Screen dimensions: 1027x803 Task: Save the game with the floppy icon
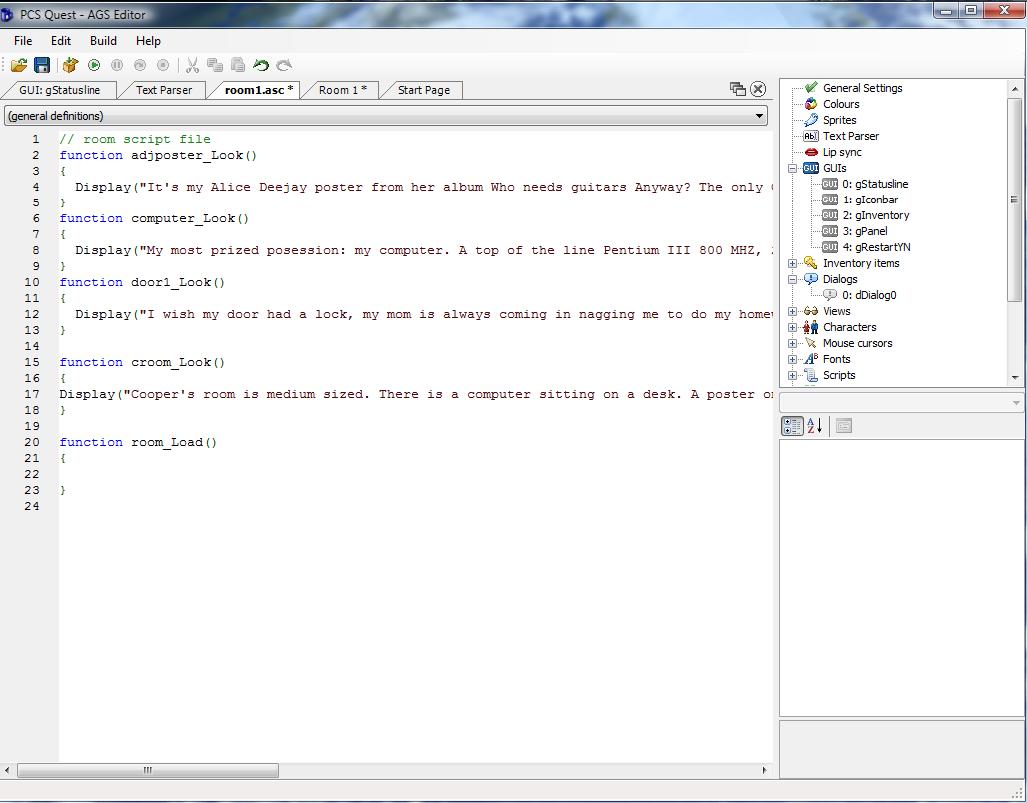(42, 65)
